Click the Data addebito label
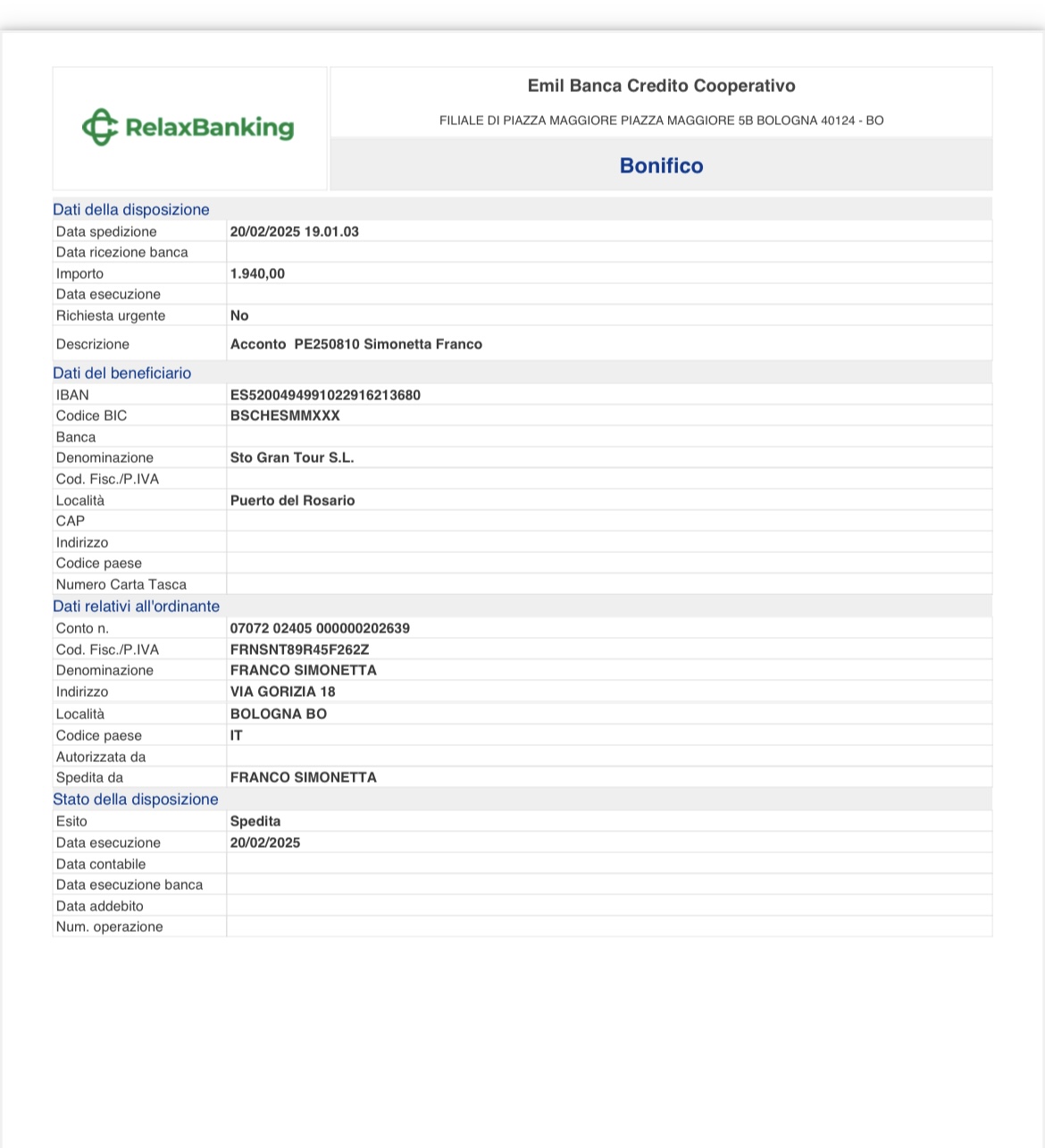The width and height of the screenshot is (1045, 1148). tap(99, 906)
